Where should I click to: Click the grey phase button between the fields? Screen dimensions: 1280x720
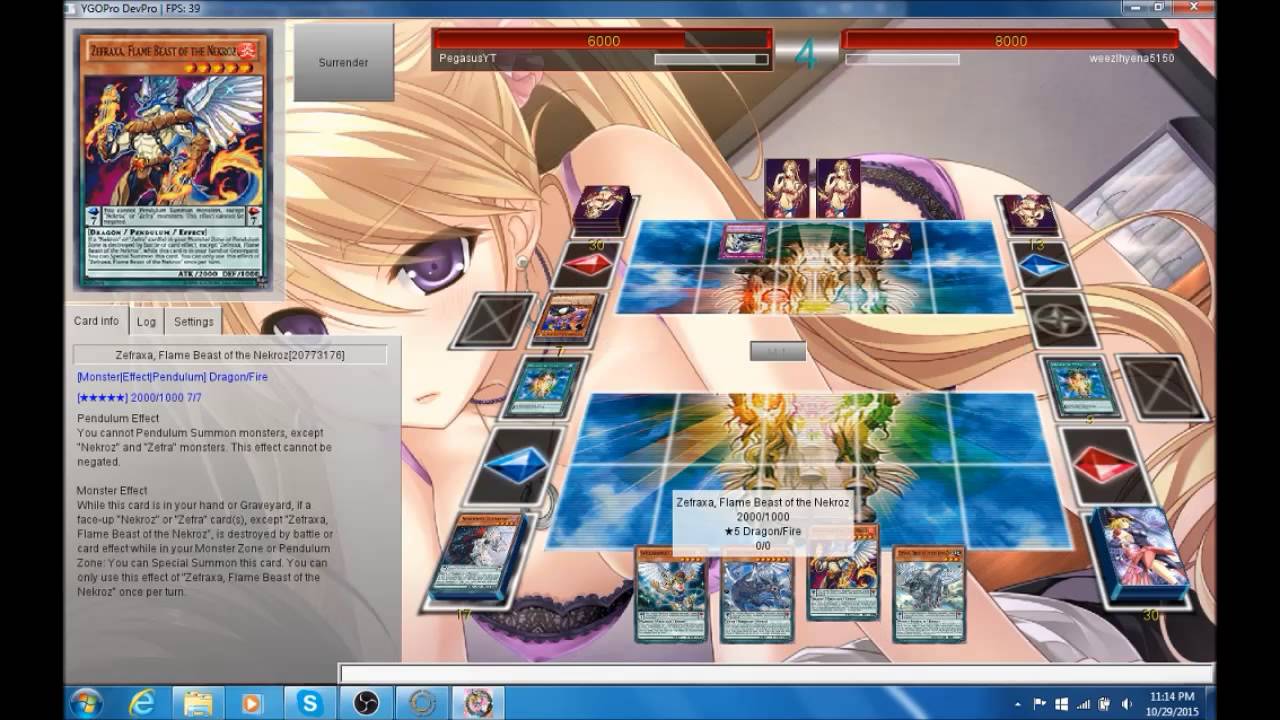click(x=777, y=351)
